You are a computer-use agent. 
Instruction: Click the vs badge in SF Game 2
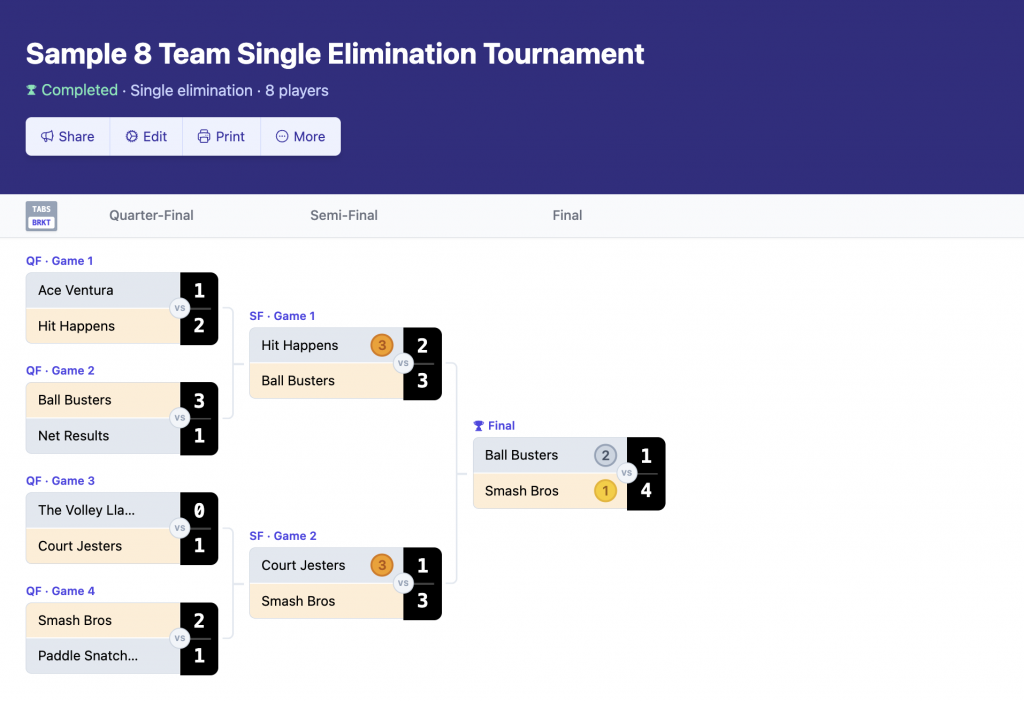(x=403, y=583)
